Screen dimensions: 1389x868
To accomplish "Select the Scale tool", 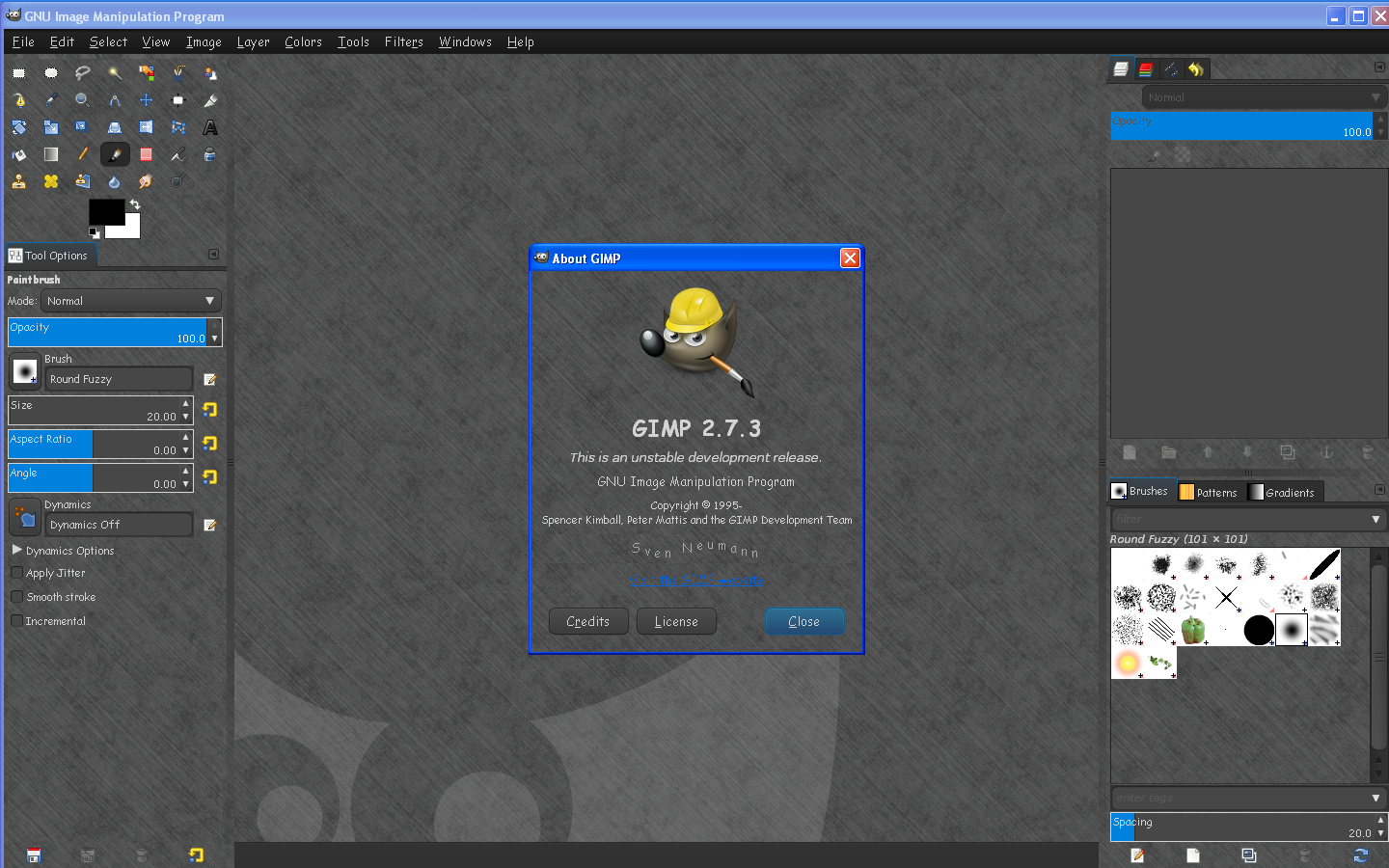I will point(51,127).
